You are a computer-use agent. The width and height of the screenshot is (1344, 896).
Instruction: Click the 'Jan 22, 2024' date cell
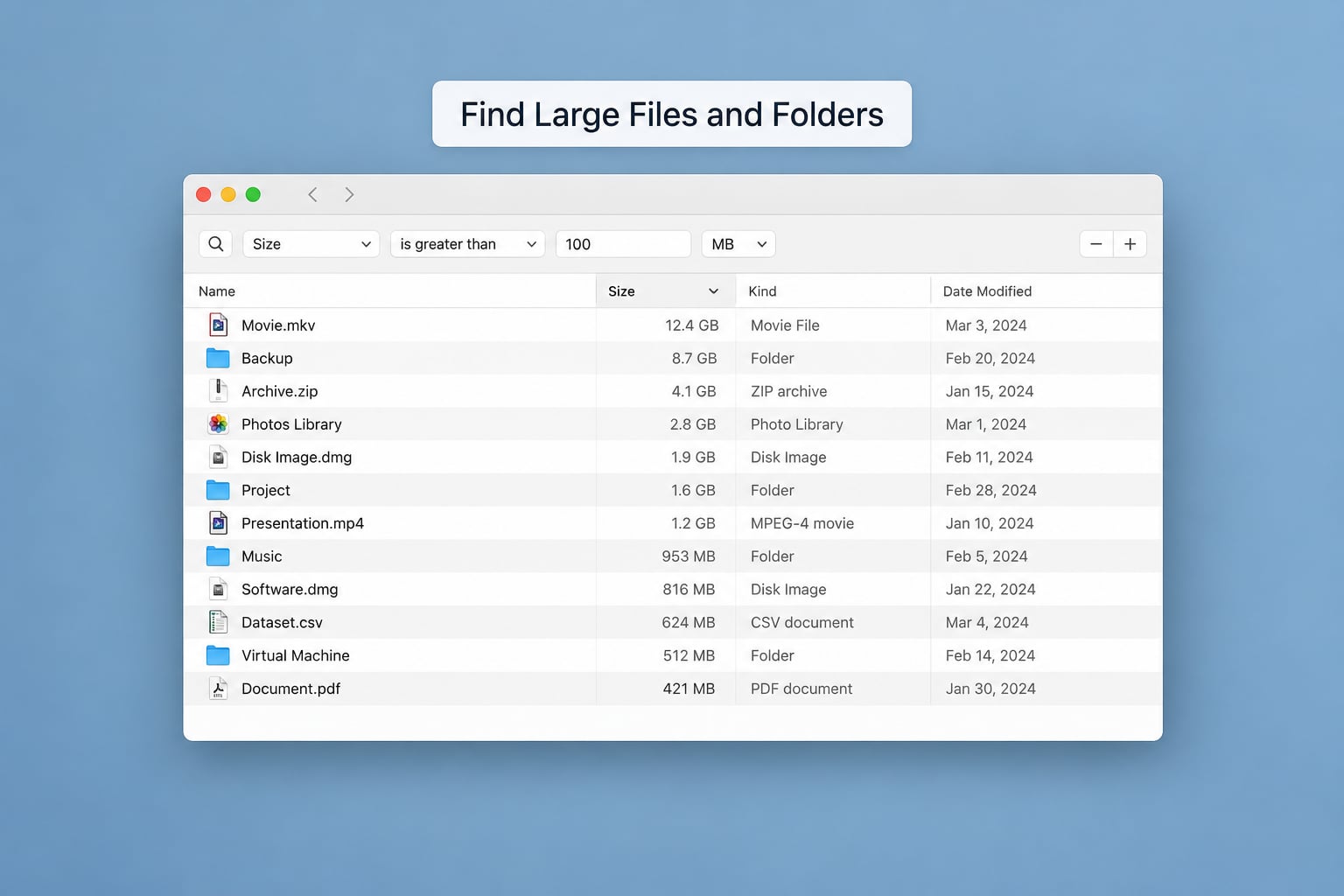tap(990, 590)
